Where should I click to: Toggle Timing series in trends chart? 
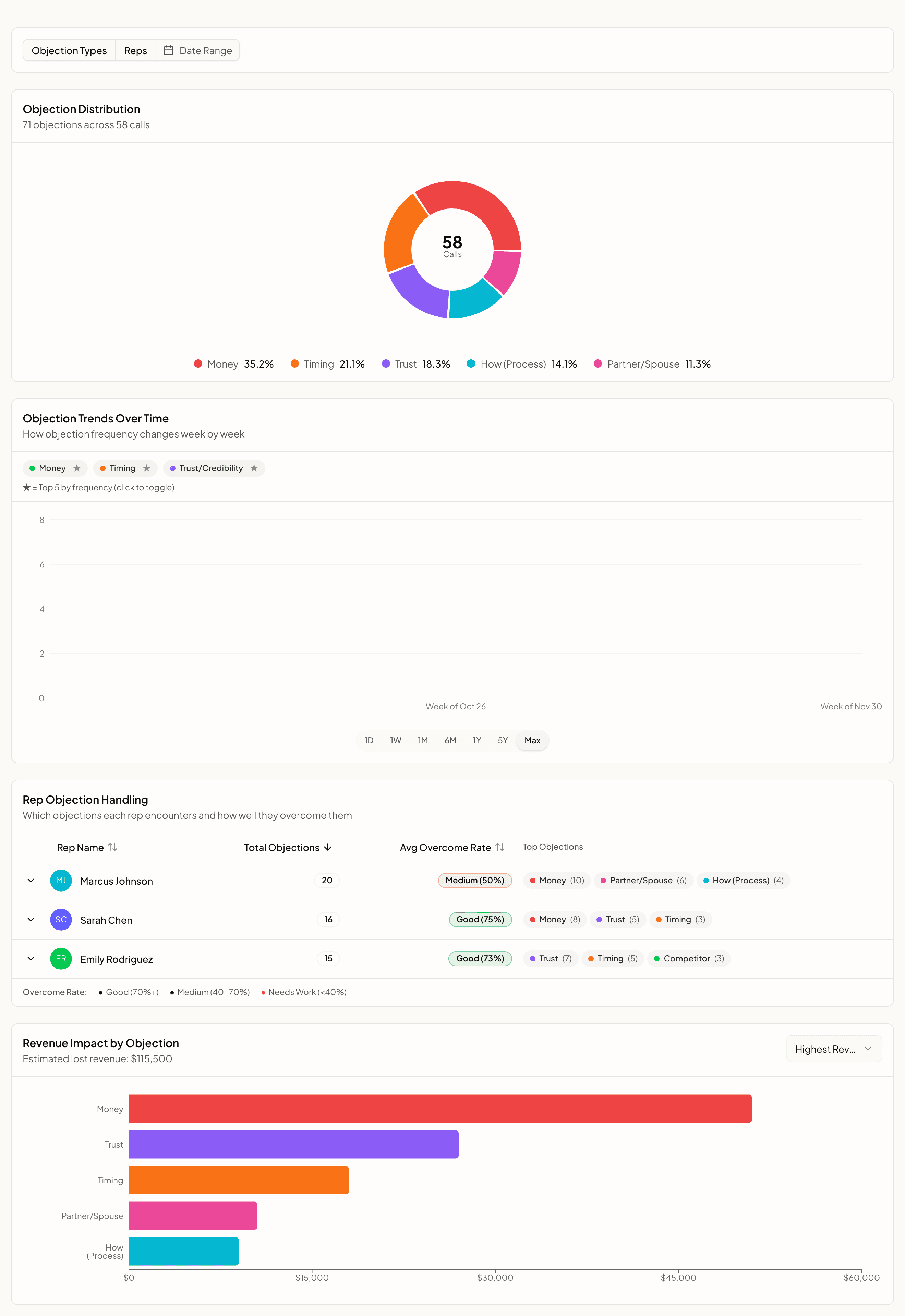coord(125,468)
